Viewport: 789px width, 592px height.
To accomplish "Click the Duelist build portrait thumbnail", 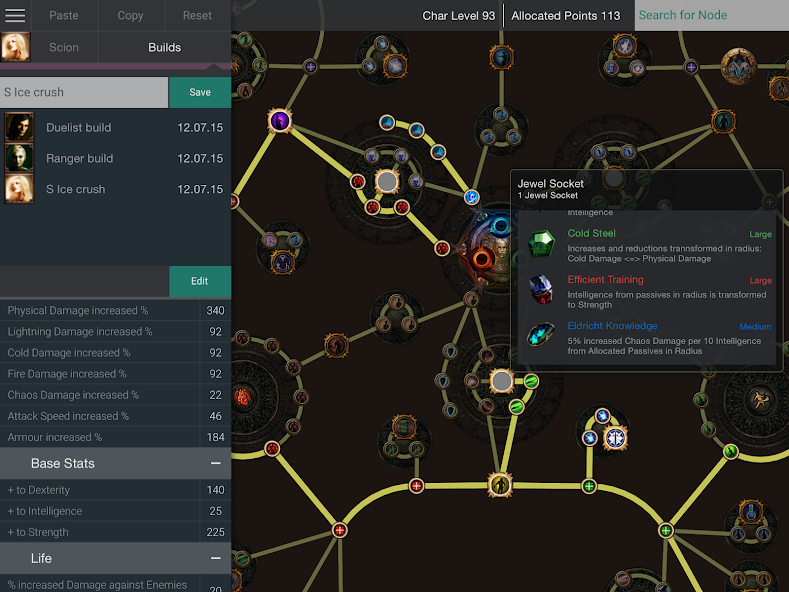I will click(x=19, y=127).
